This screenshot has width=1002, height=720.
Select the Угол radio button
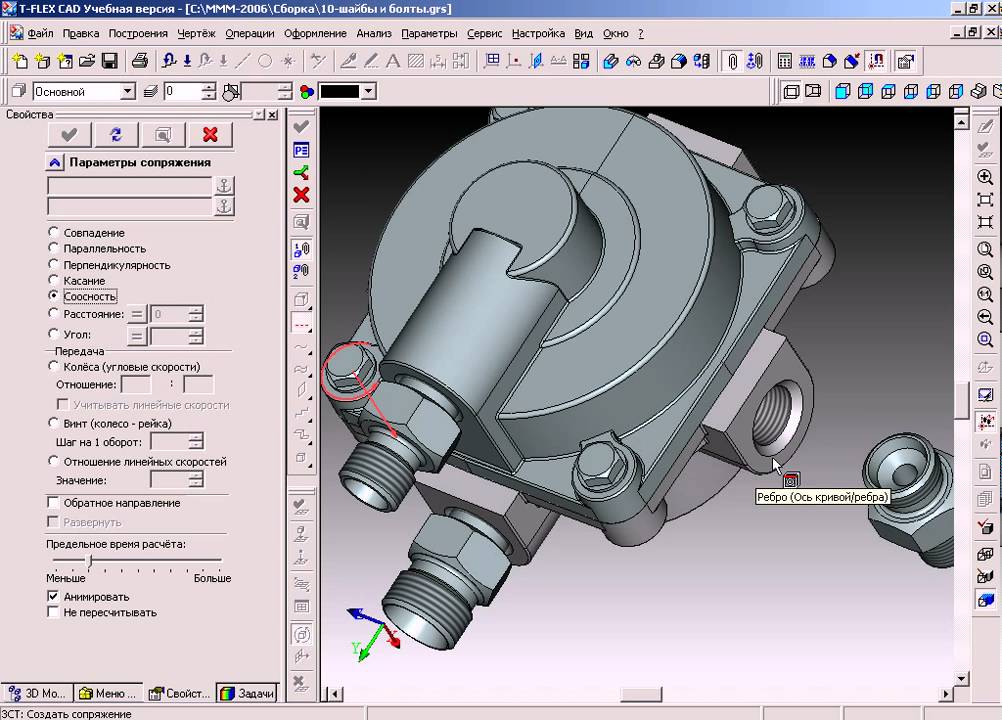(x=54, y=333)
